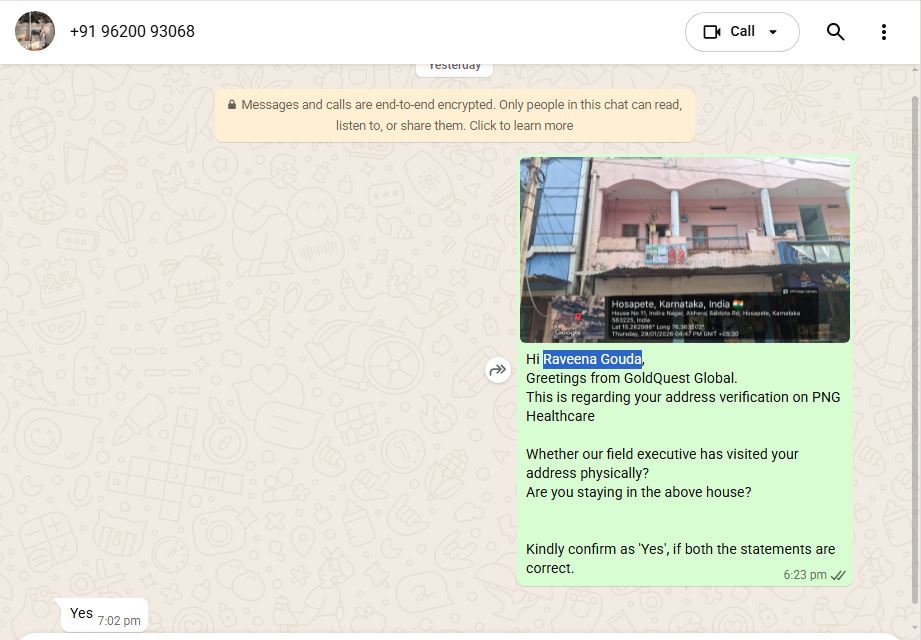Image resolution: width=921 pixels, height=640 pixels.
Task: Search within this chat
Action: 835,32
